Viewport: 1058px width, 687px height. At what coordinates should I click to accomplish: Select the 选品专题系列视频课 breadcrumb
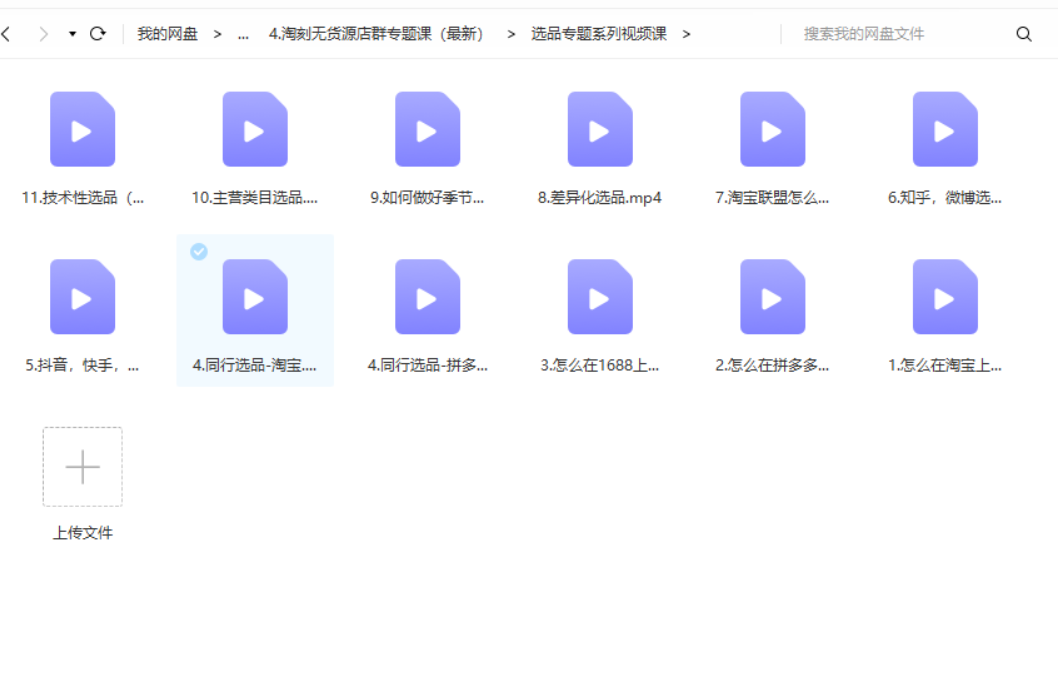(598, 34)
